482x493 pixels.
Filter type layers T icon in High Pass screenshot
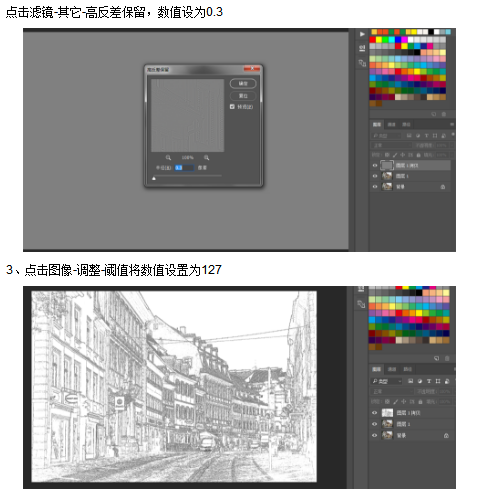pyautogui.click(x=427, y=136)
